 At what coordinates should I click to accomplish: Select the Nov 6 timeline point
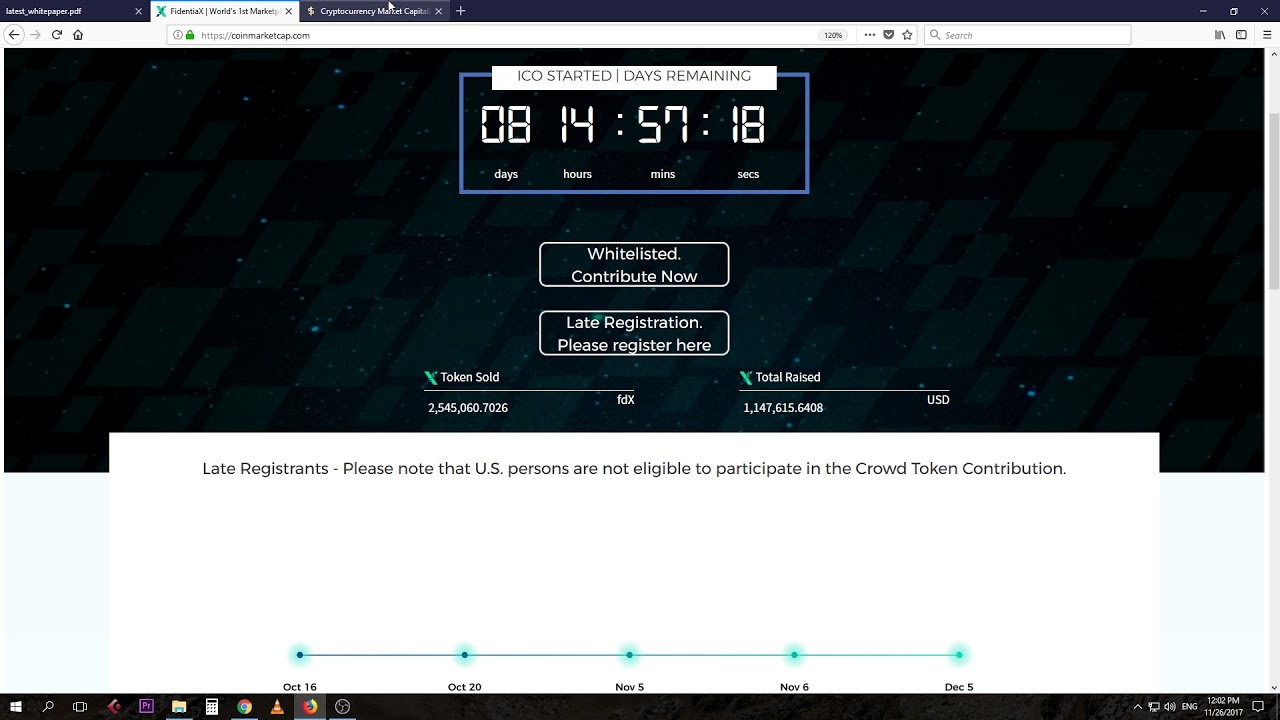[794, 655]
